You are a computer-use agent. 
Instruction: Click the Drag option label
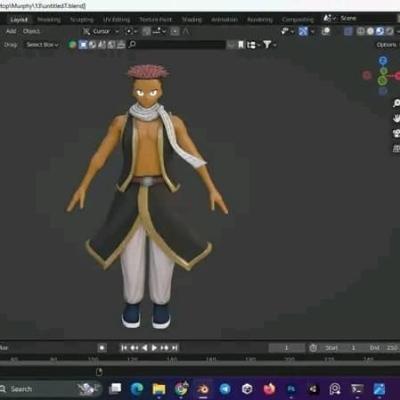pyautogui.click(x=10, y=45)
